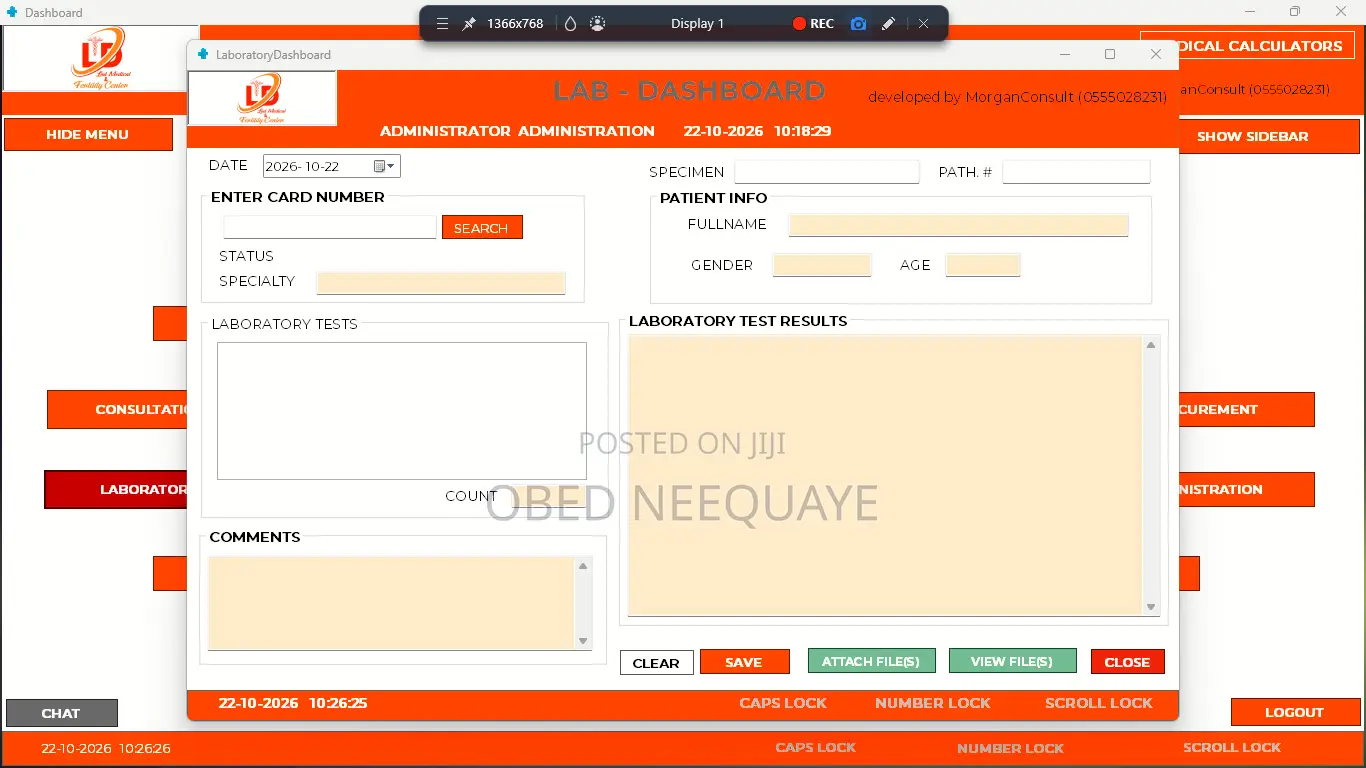The width and height of the screenshot is (1366, 768).
Task: Click inside the COMMENTS text area
Action: point(391,603)
